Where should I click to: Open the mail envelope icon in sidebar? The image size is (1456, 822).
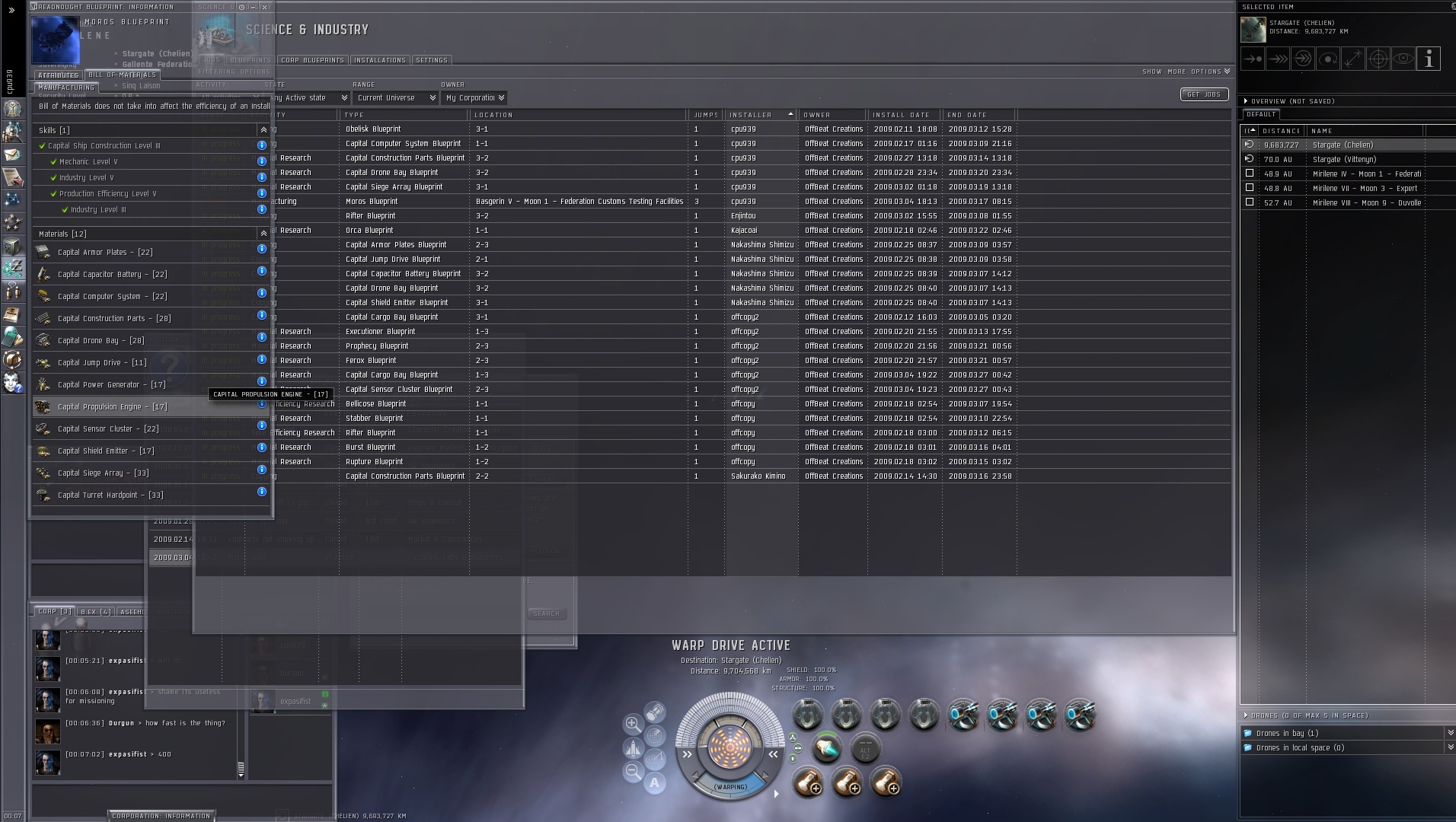pyautogui.click(x=13, y=155)
